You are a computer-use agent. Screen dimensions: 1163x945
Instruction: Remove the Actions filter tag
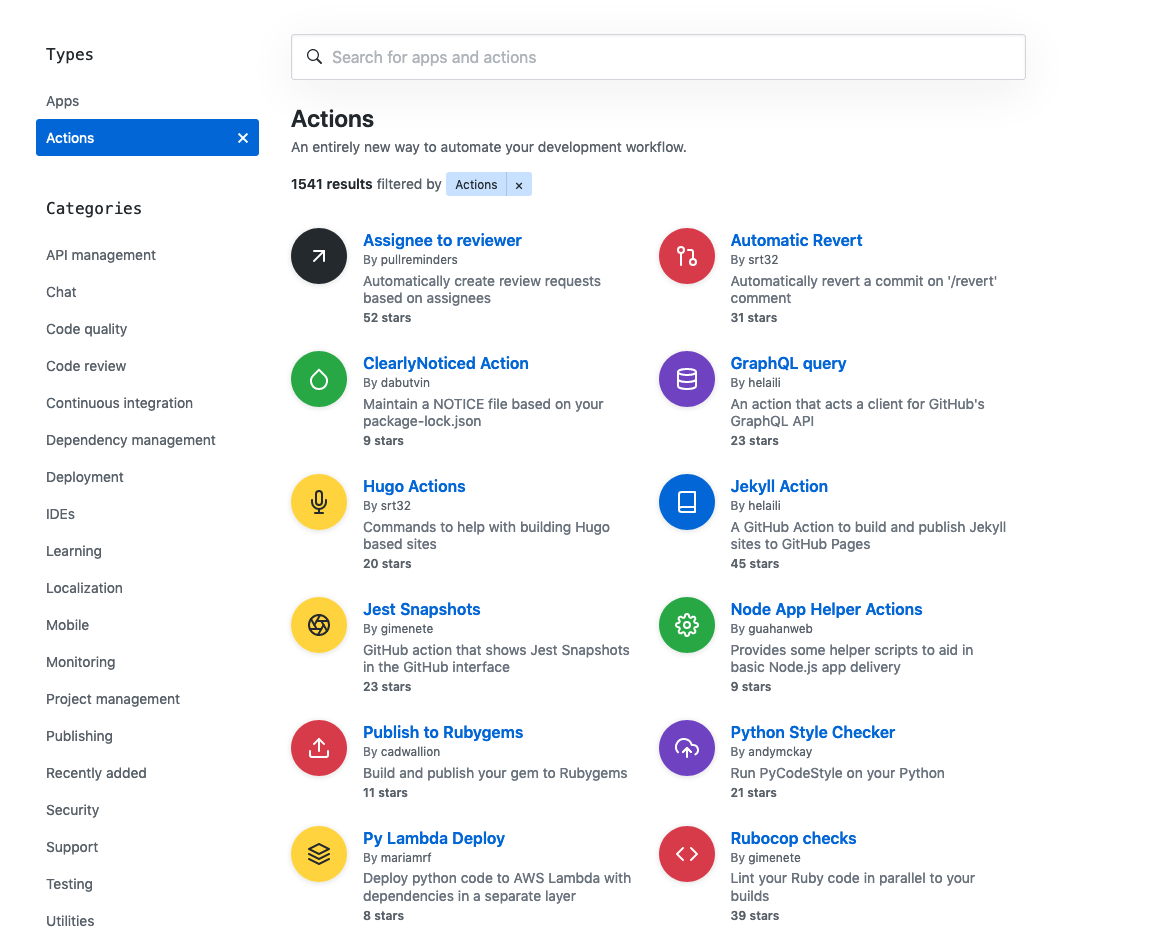tap(519, 184)
